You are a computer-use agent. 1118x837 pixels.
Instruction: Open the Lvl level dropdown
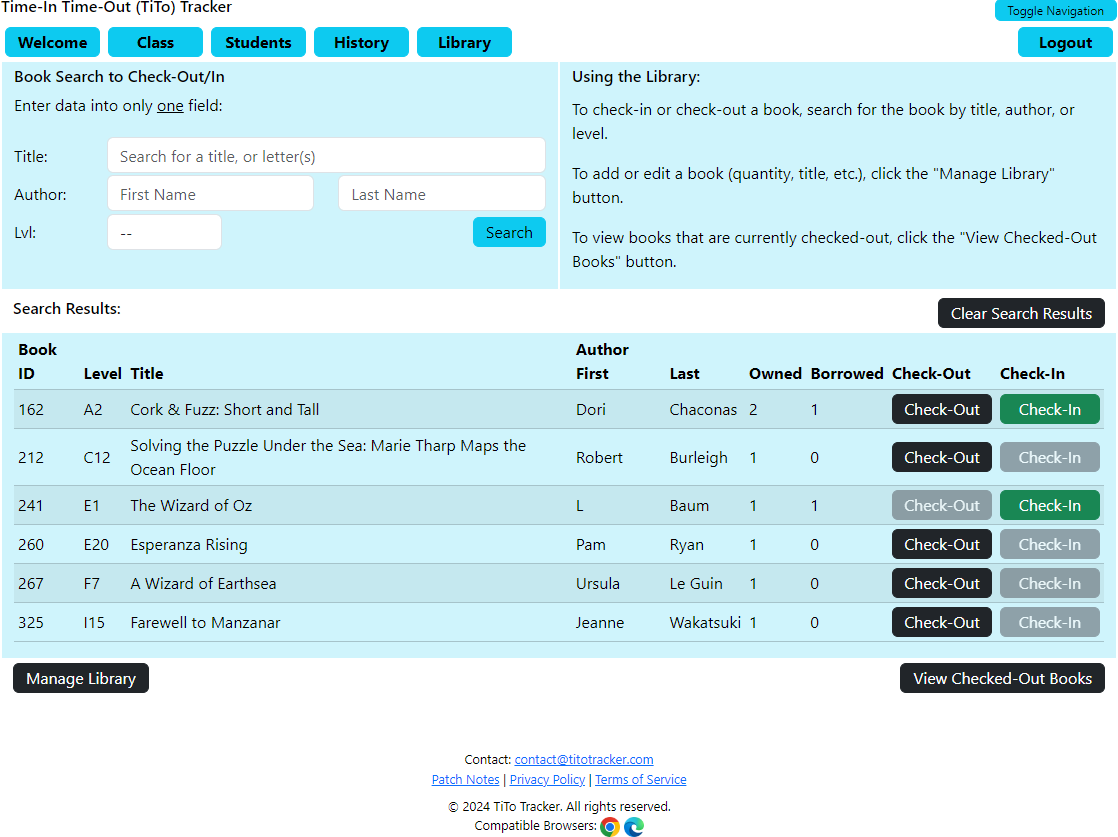pos(164,231)
